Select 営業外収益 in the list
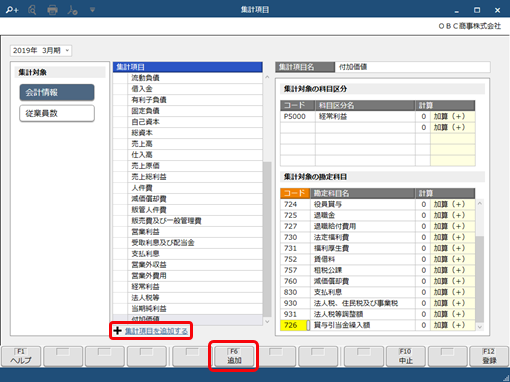Image resolution: width=510 pixels, height=382 pixels. [x=188, y=265]
